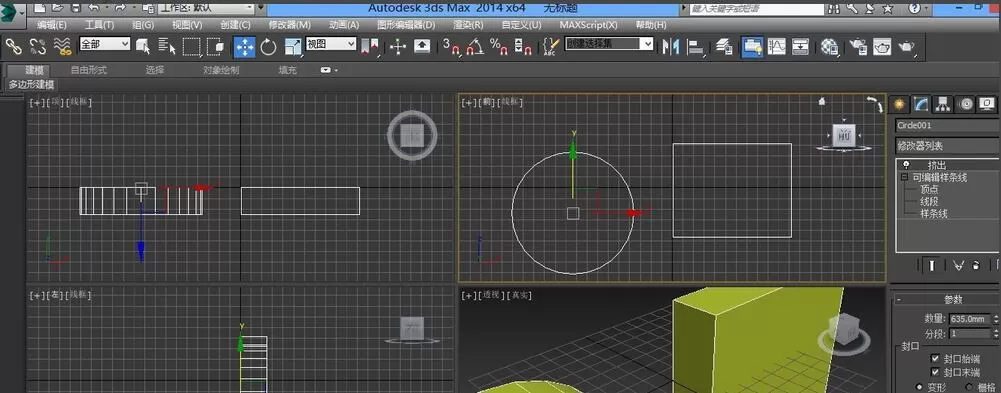The height and width of the screenshot is (393, 1001).
Task: Click the 多边形建模 button
Action: 31,84
